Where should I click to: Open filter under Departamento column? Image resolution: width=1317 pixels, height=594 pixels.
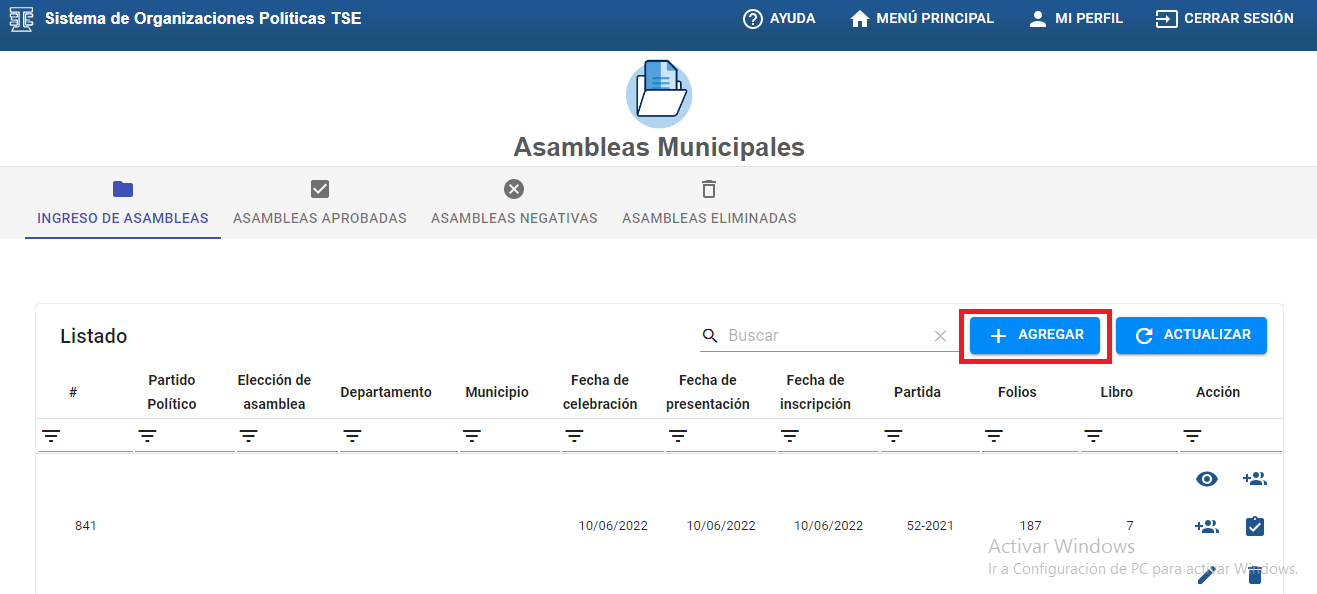coord(352,436)
